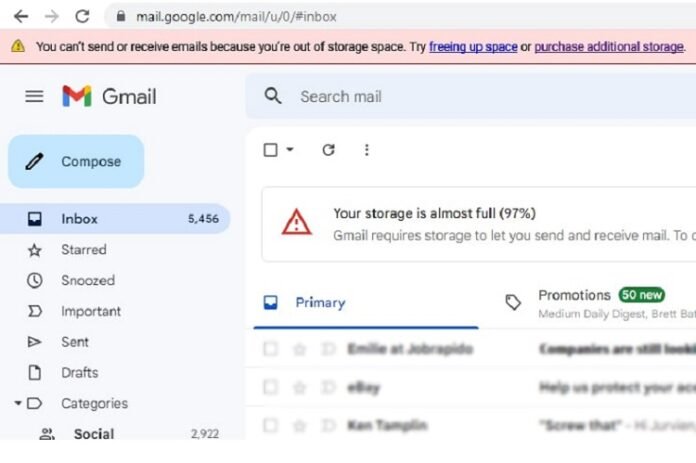This screenshot has width=696, height=463.
Task: Open the More options three-dot menu
Action: (367, 150)
